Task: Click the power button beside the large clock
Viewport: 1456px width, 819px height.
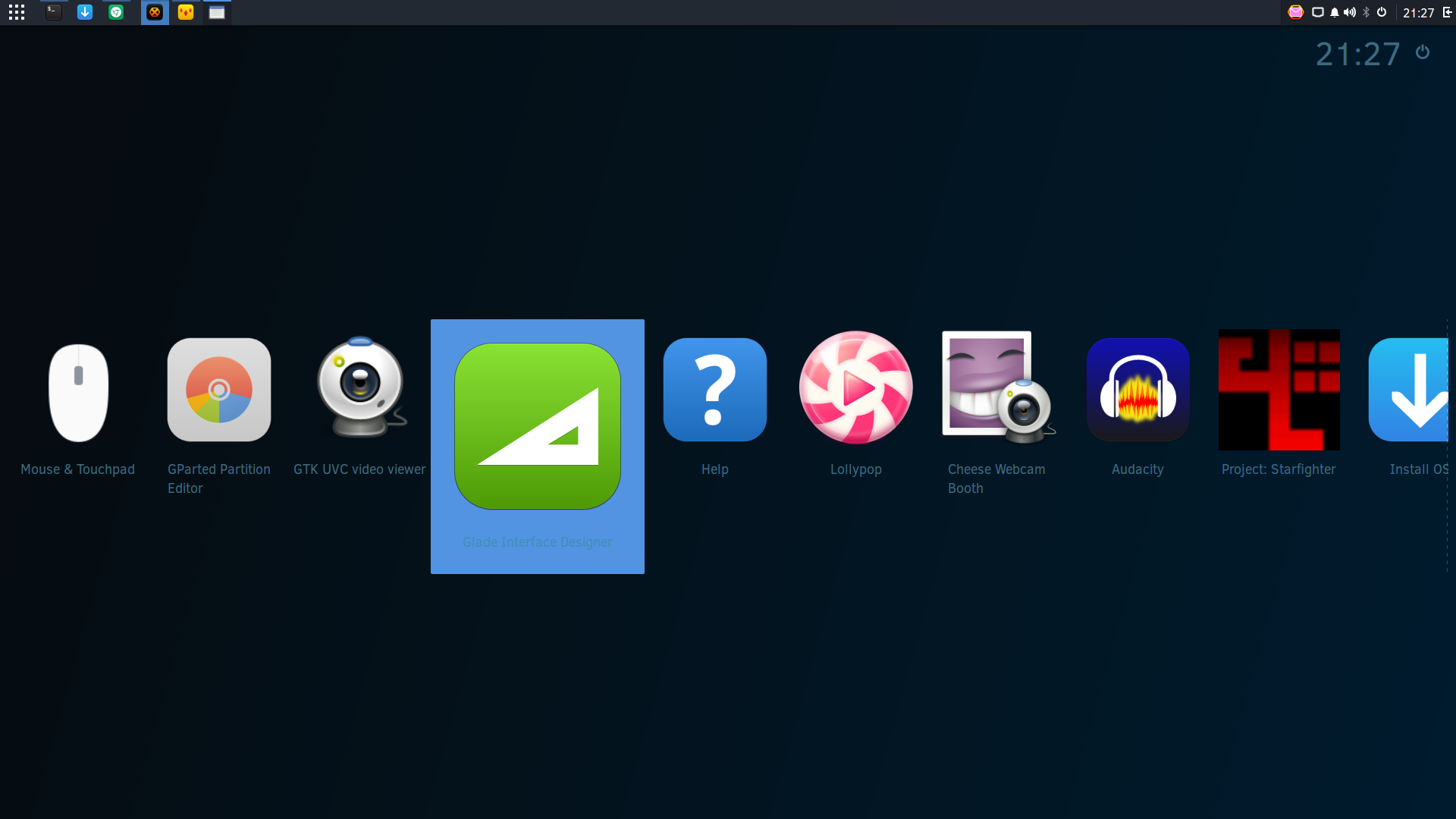Action: tap(1423, 52)
